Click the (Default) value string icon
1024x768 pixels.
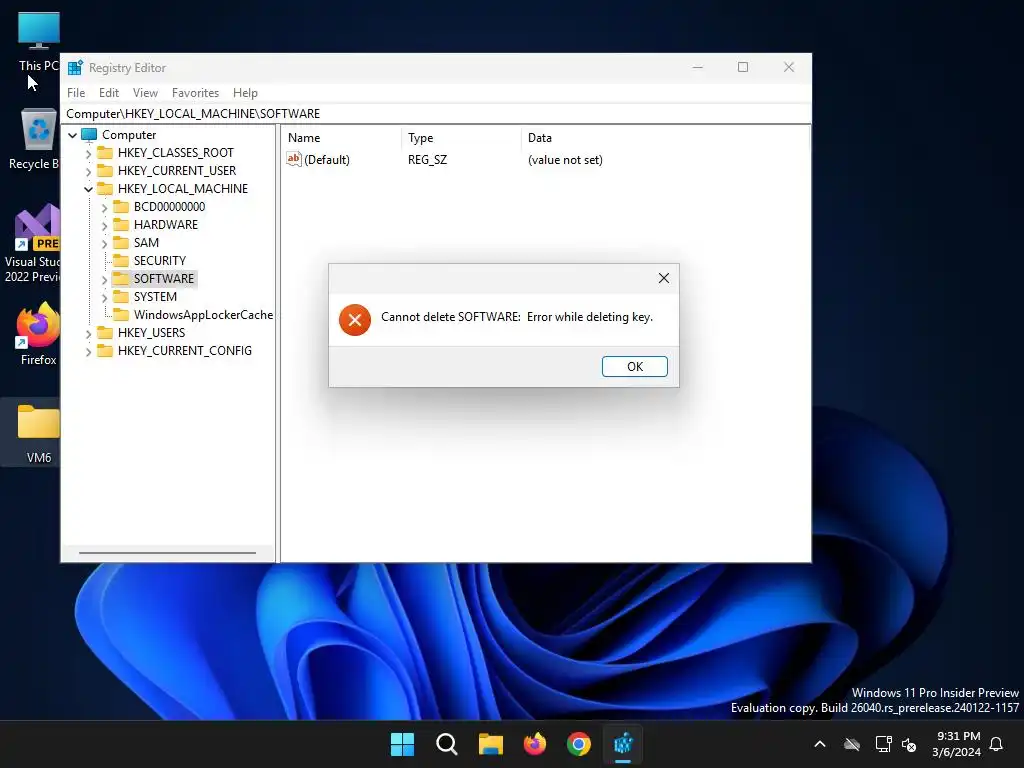pyautogui.click(x=294, y=159)
